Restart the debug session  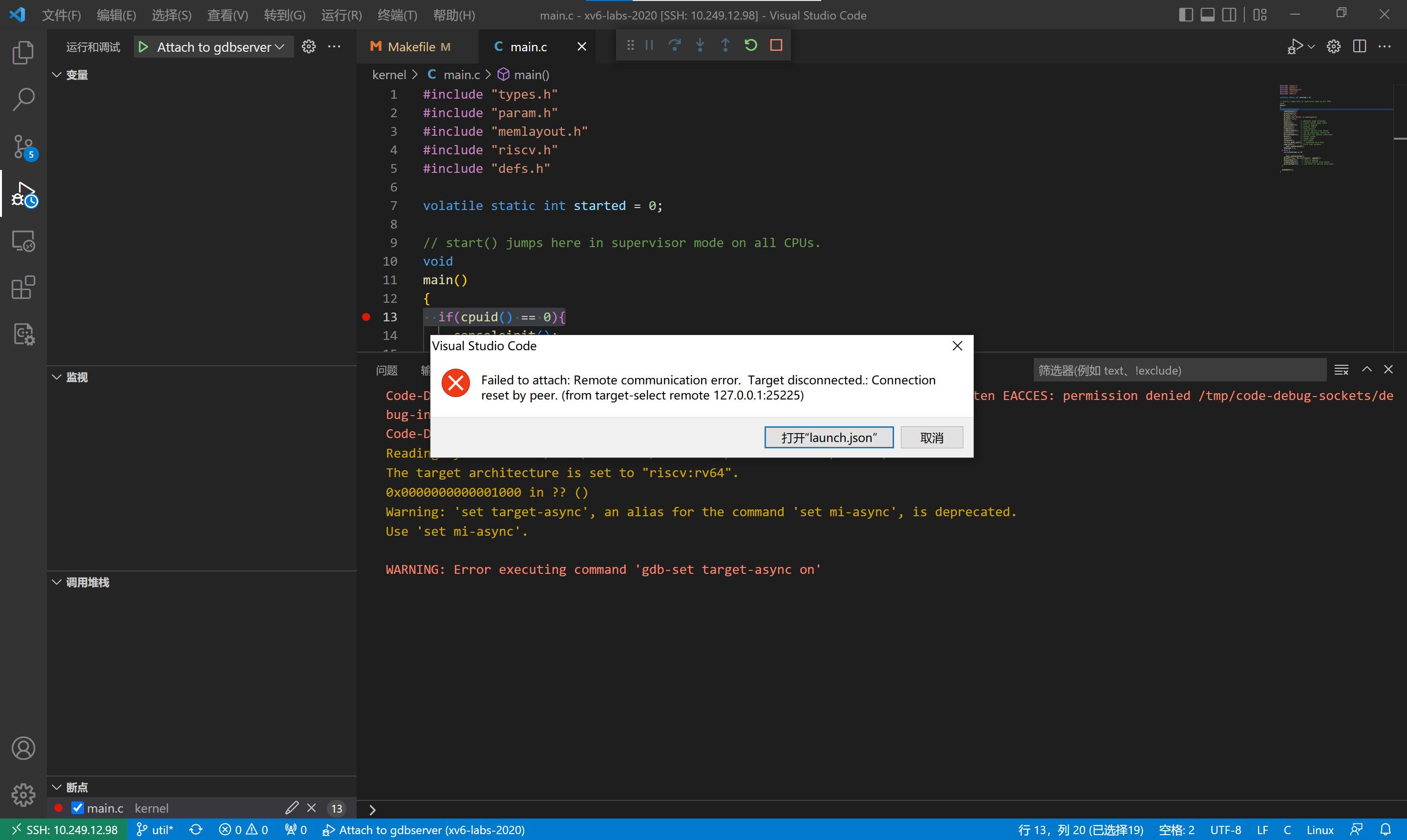pyautogui.click(x=750, y=45)
